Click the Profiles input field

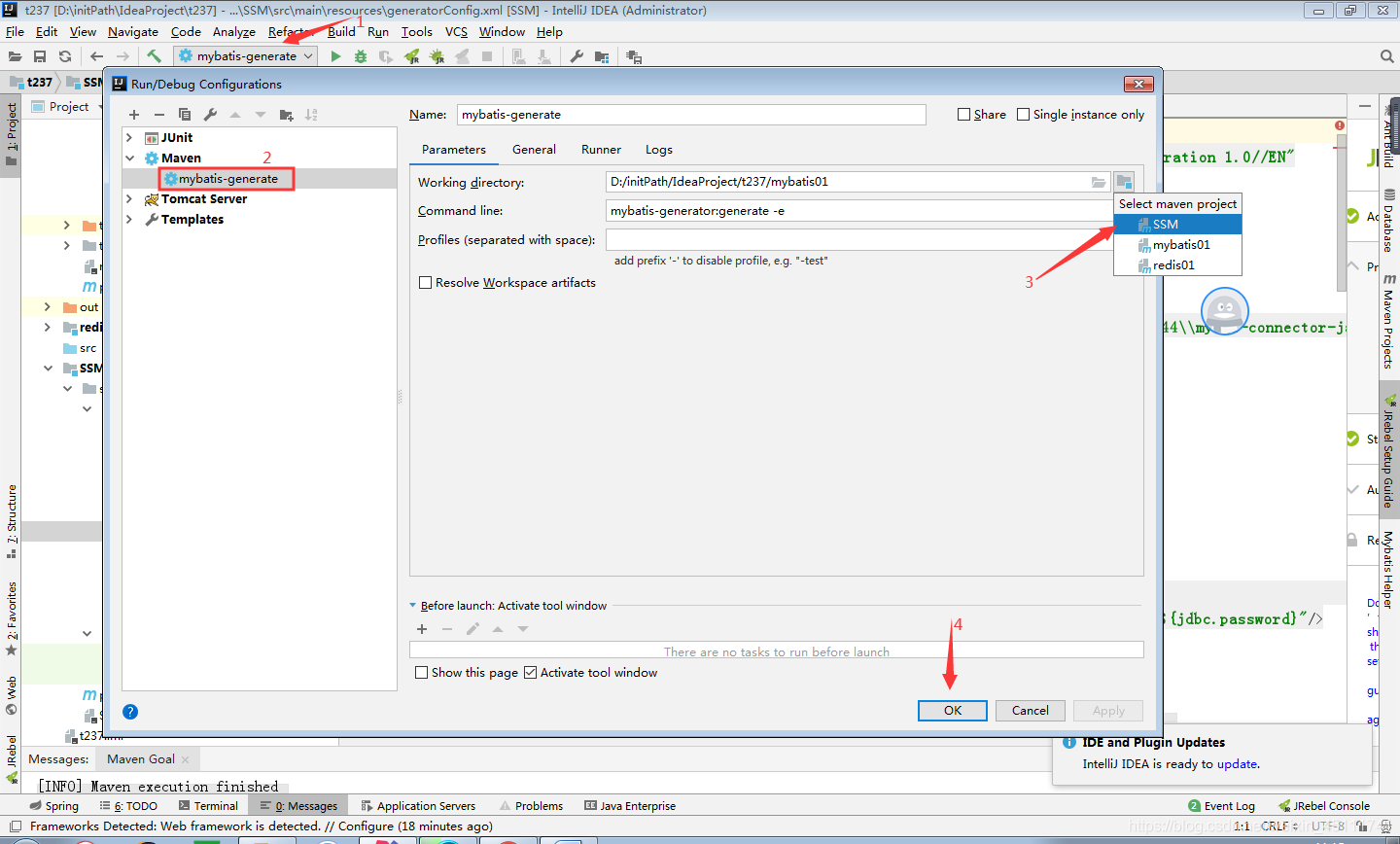tap(859, 239)
